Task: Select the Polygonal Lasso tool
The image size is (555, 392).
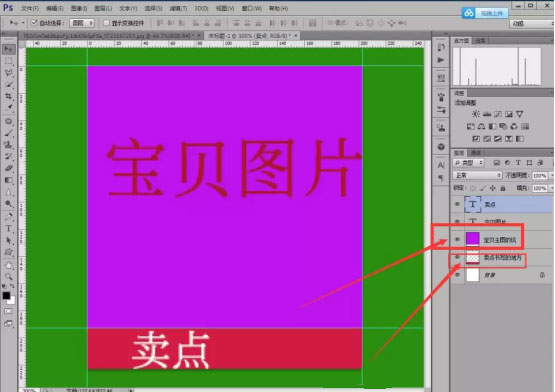Action: click(8, 73)
